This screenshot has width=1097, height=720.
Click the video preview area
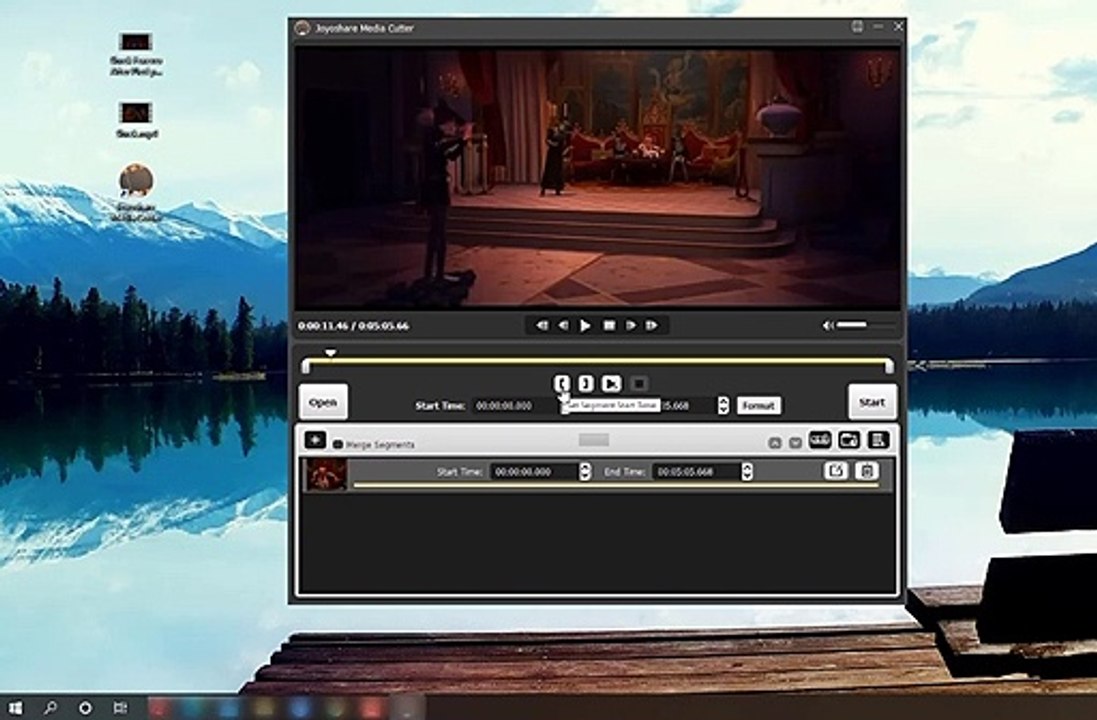click(597, 178)
